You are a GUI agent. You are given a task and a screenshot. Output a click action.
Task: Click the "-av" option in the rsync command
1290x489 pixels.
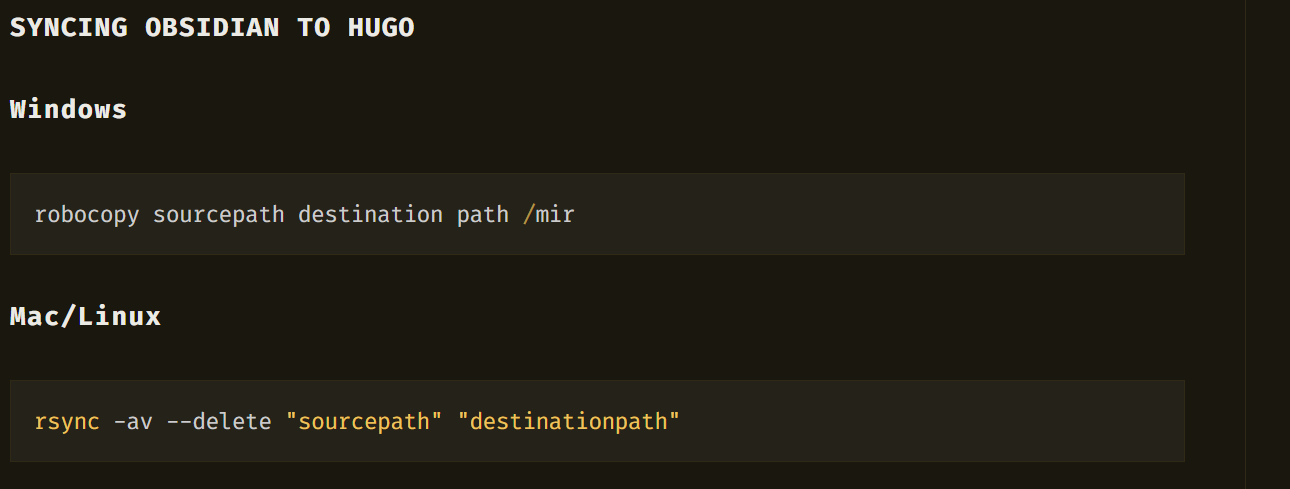click(133, 422)
